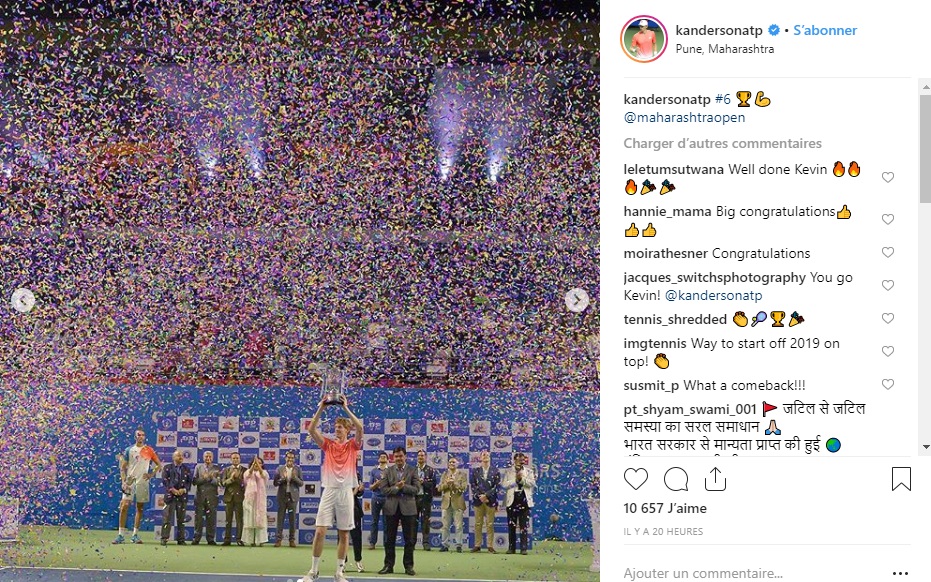Open the #6 hashtag link

[x=723, y=99]
